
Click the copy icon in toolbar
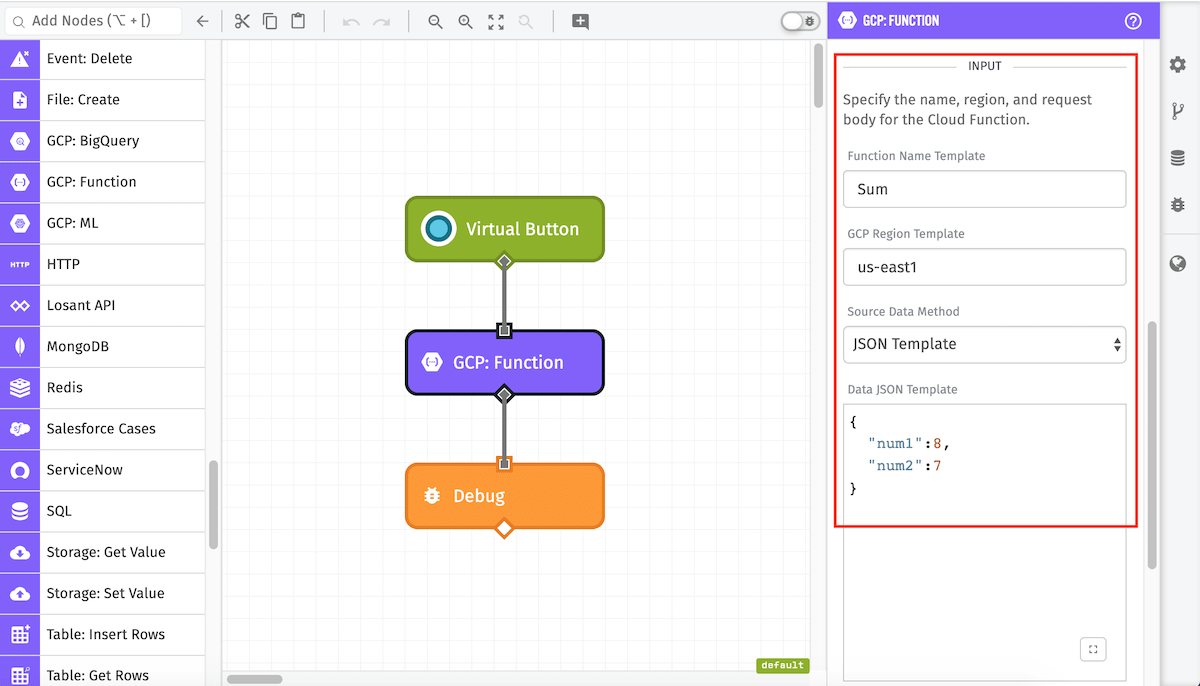[270, 21]
